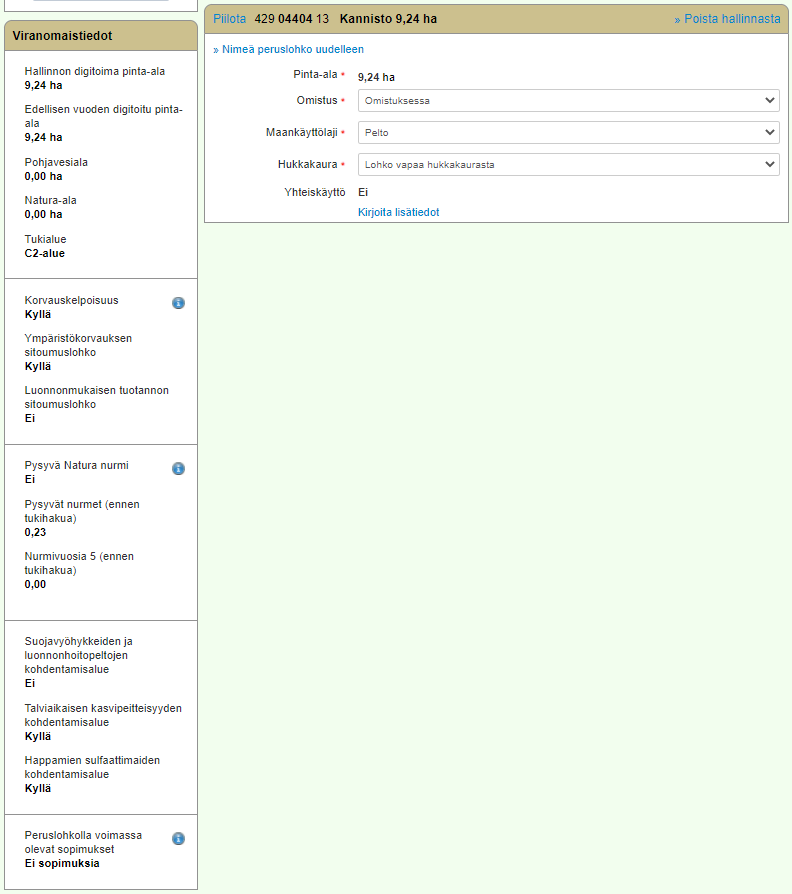Click the C2-alue Tukialue value
Image resolution: width=792 pixels, height=894 pixels.
(x=45, y=254)
